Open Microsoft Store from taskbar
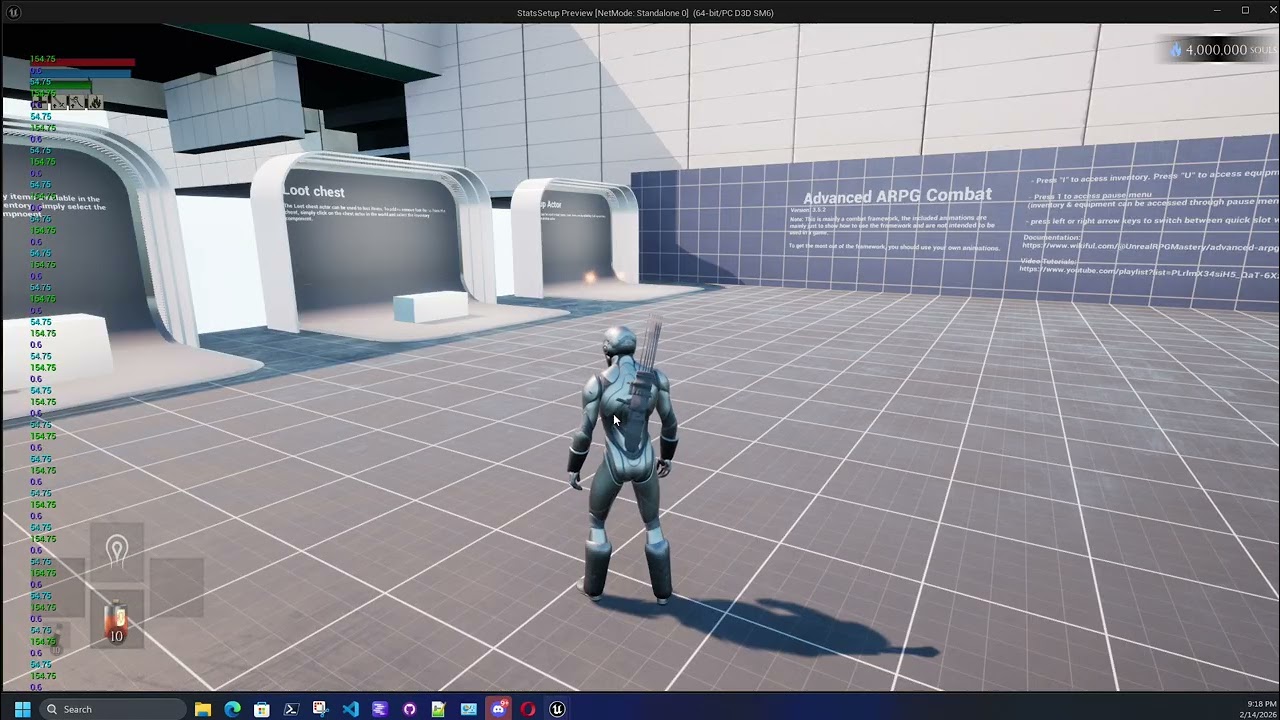The image size is (1280, 720). tap(262, 709)
